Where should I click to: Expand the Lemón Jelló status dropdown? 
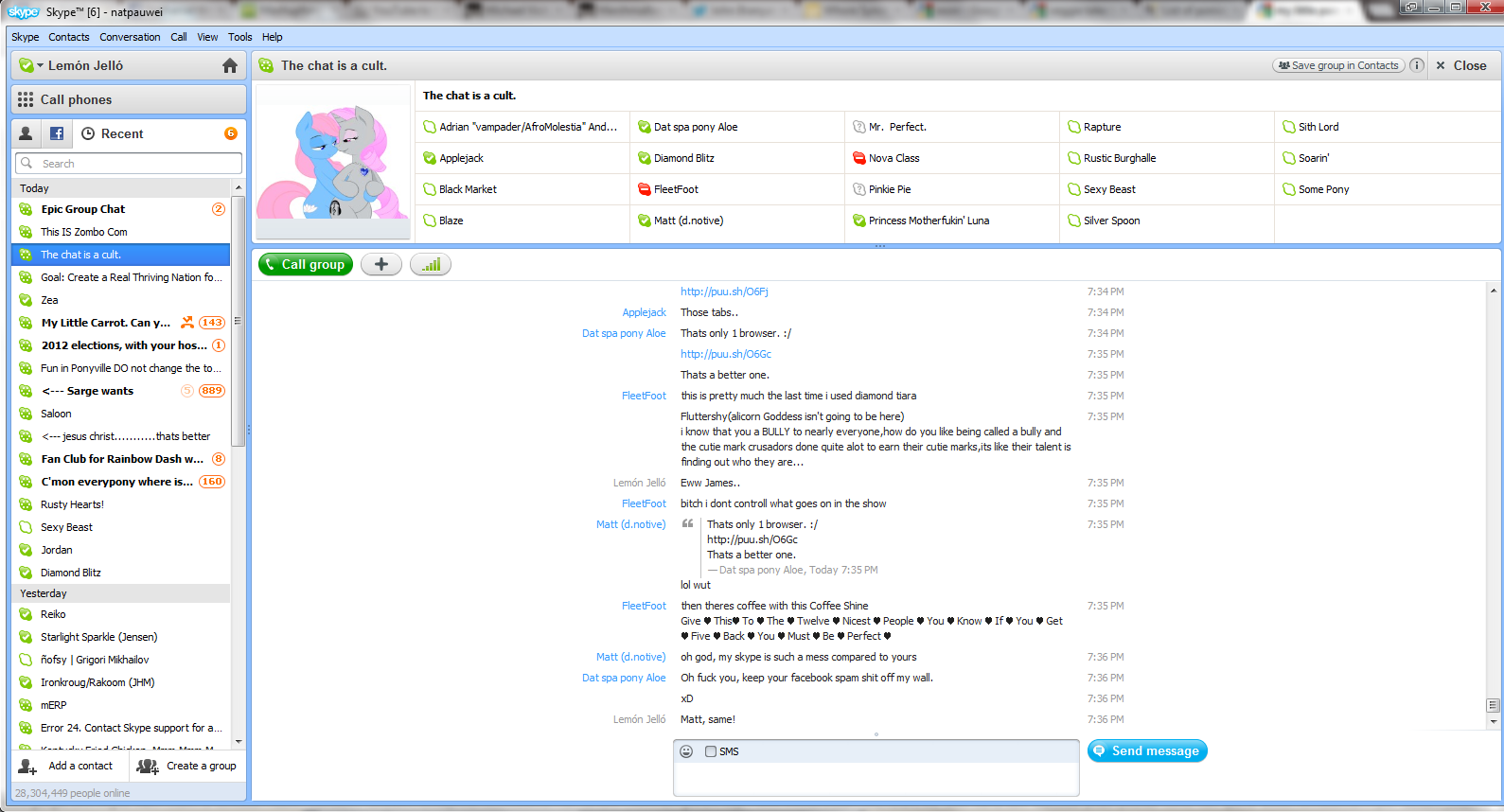(x=41, y=65)
